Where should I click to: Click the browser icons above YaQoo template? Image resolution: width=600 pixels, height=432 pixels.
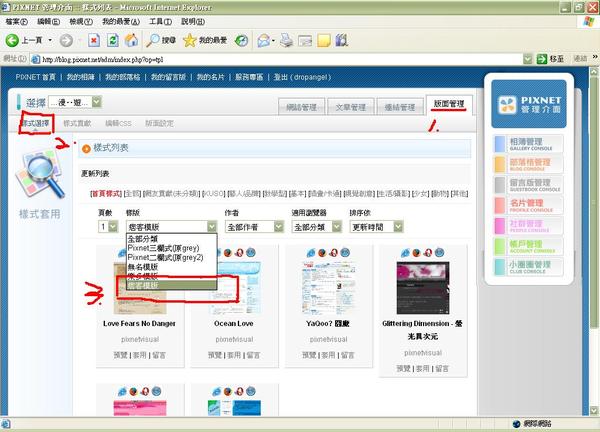(328, 253)
